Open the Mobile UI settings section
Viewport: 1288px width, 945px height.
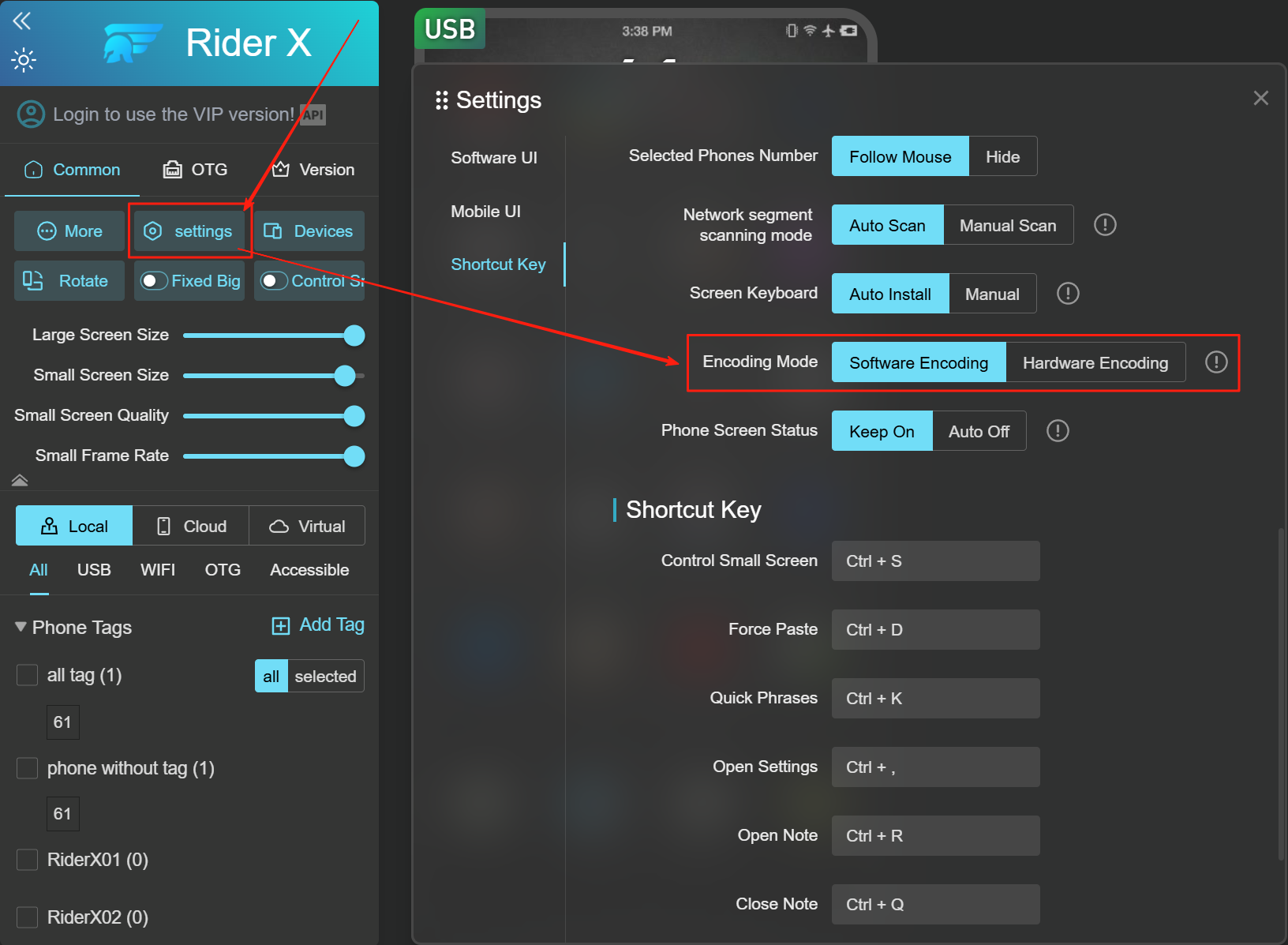486,212
